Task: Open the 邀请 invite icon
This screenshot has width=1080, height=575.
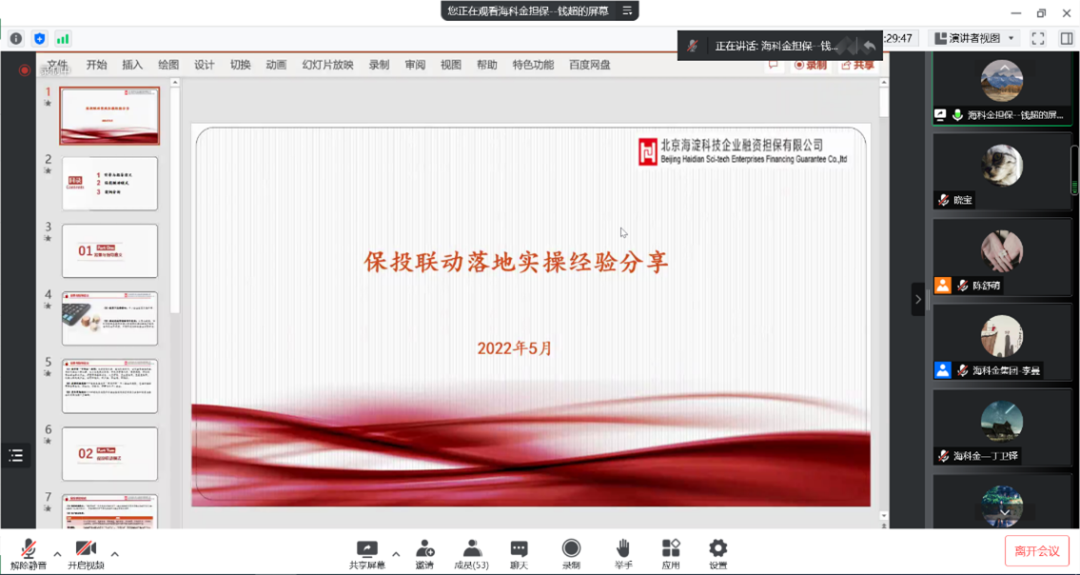Action: click(425, 549)
